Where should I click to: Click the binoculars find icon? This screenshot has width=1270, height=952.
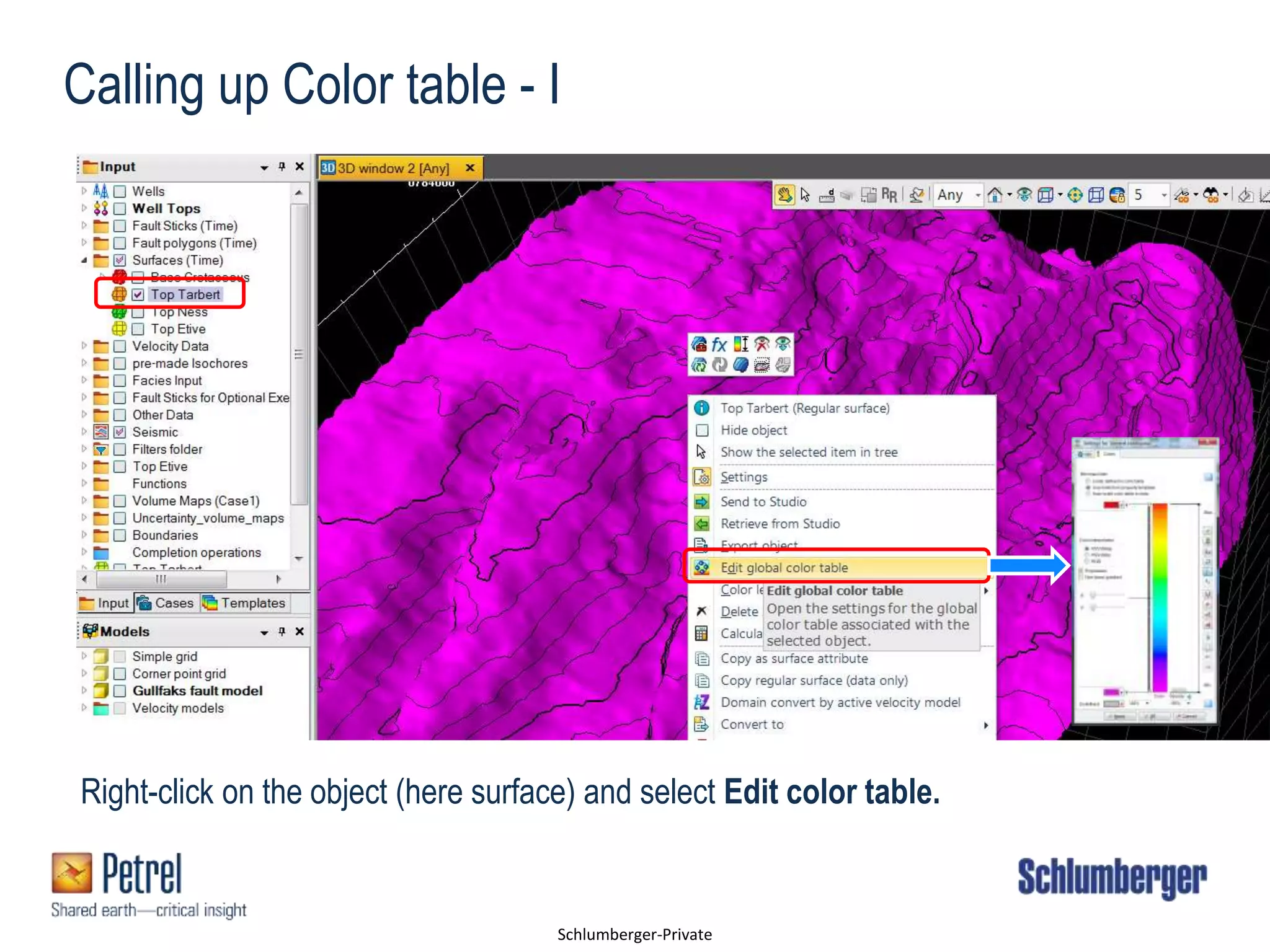tap(1210, 195)
